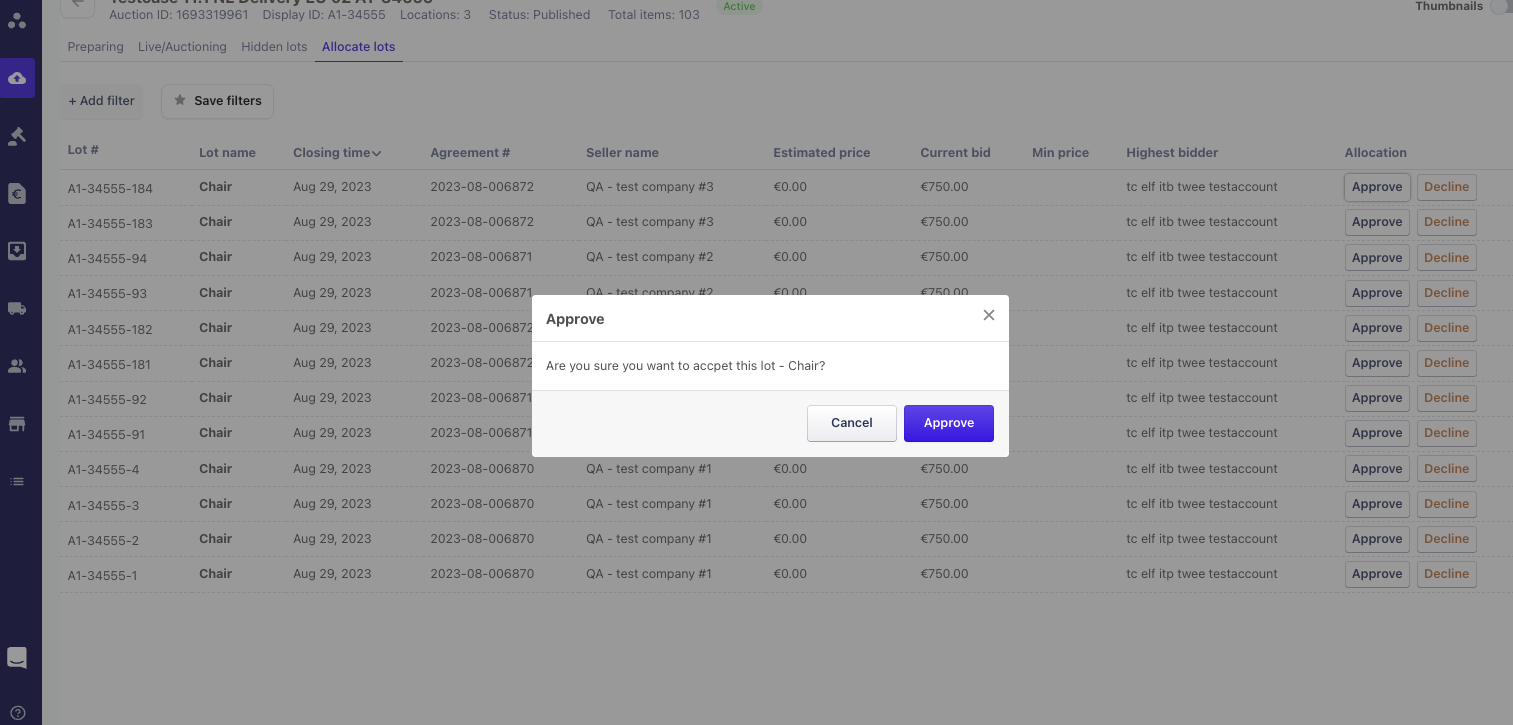The width and height of the screenshot is (1513, 725).
Task: Click the storefront sidebar icon
Action: point(17,424)
